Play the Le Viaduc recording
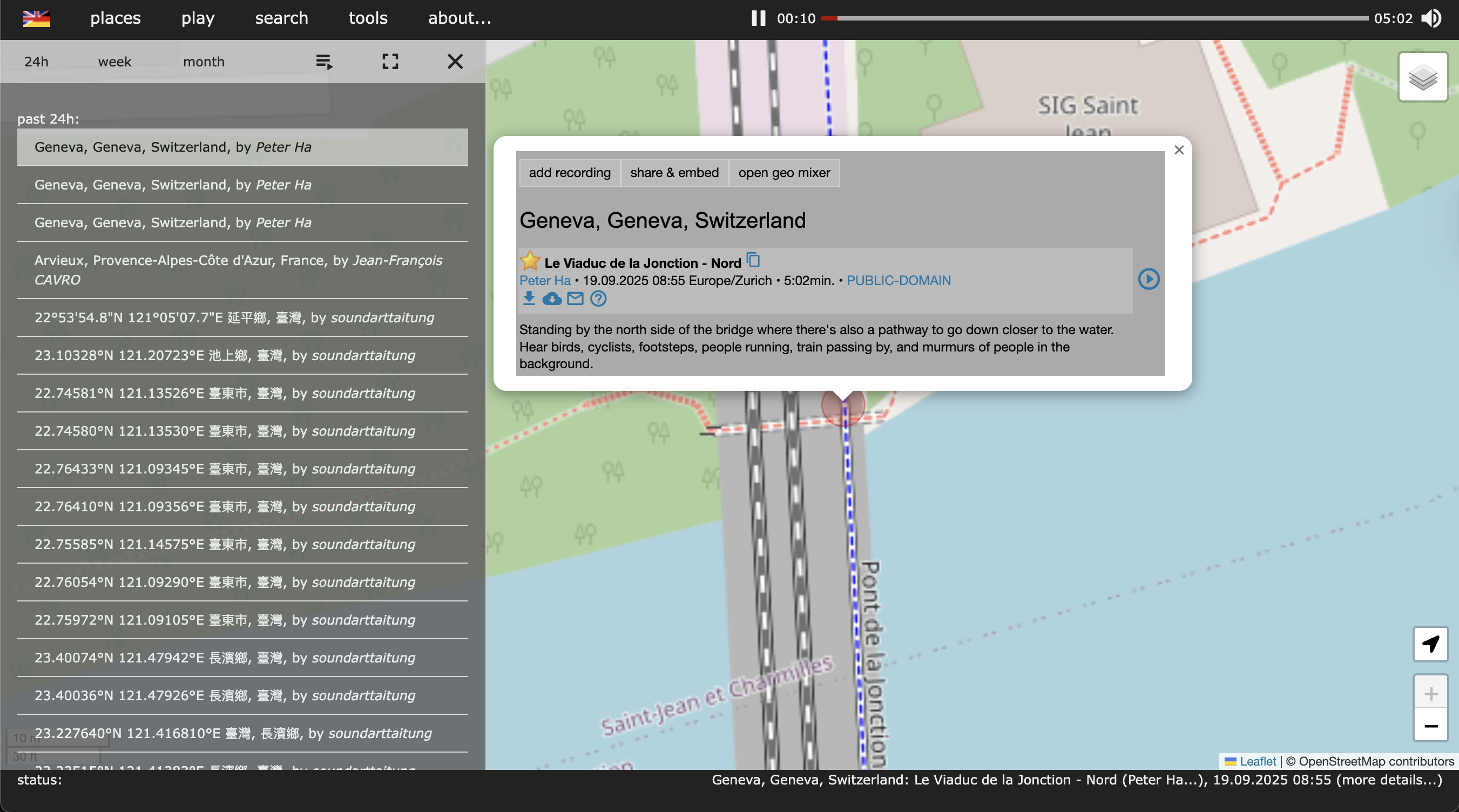The width and height of the screenshot is (1459, 812). tap(1148, 279)
